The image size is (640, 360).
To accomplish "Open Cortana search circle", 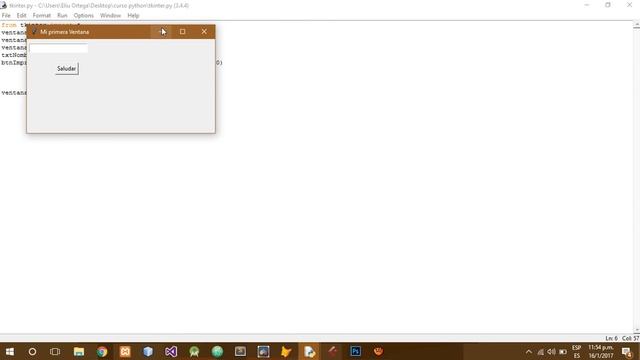I will (32, 351).
